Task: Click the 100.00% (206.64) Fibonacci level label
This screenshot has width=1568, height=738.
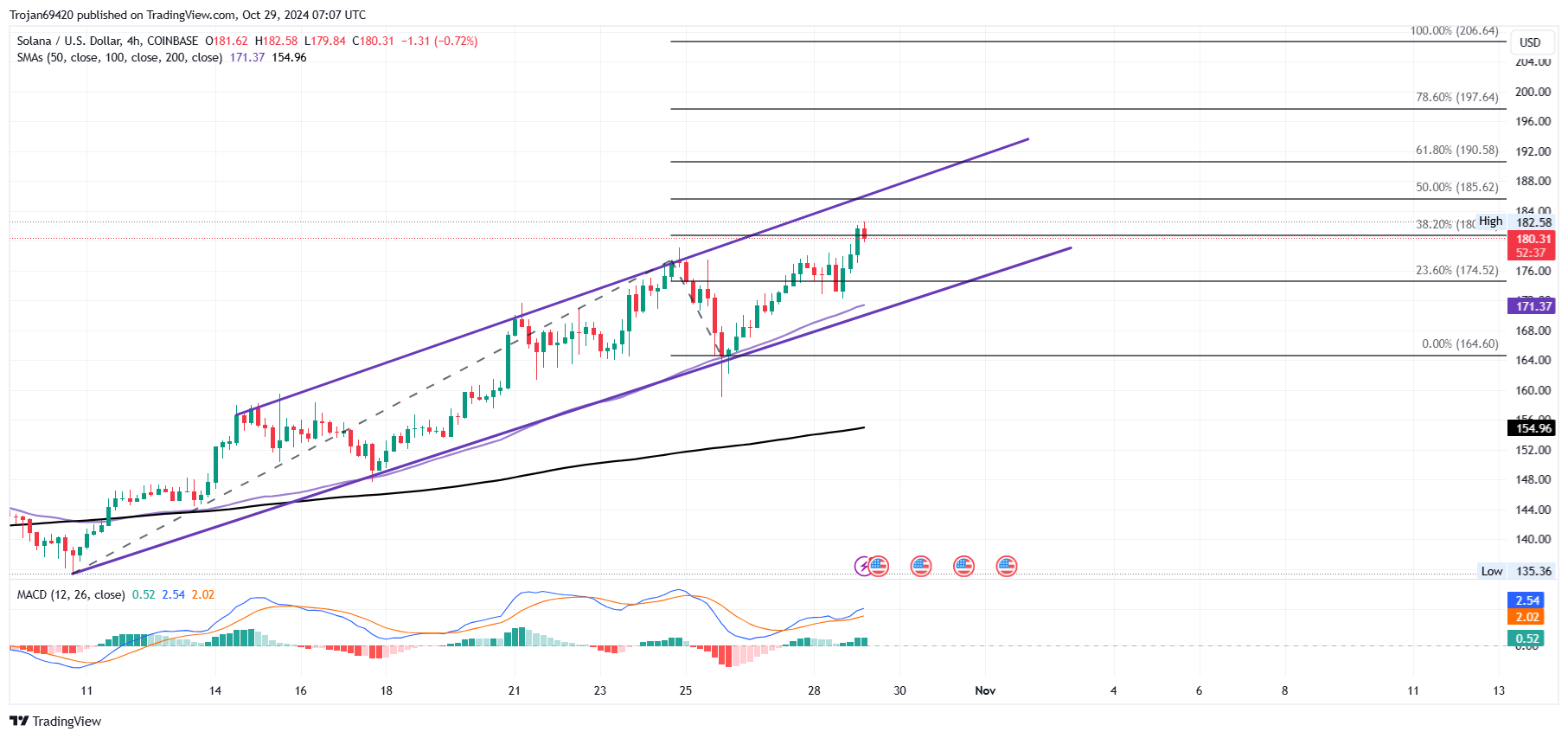Action: [x=1454, y=31]
